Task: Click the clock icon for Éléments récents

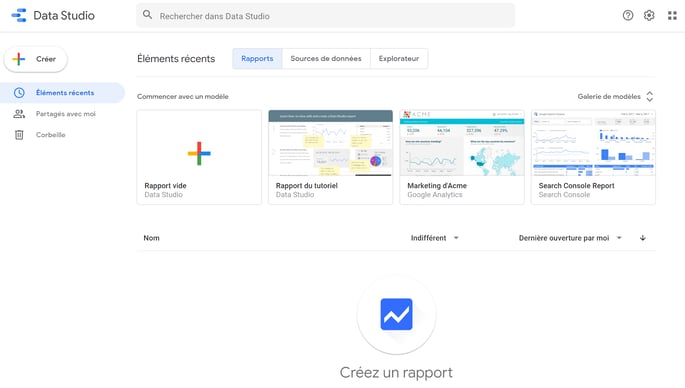Action: coord(19,93)
